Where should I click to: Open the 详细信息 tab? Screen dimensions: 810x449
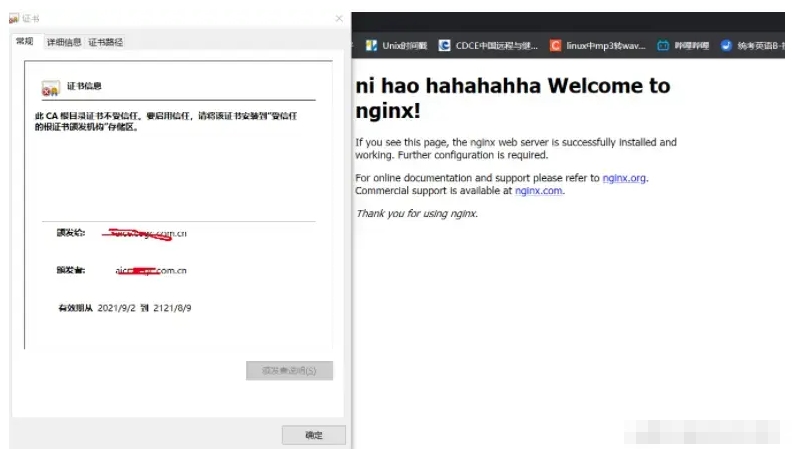[x=64, y=42]
